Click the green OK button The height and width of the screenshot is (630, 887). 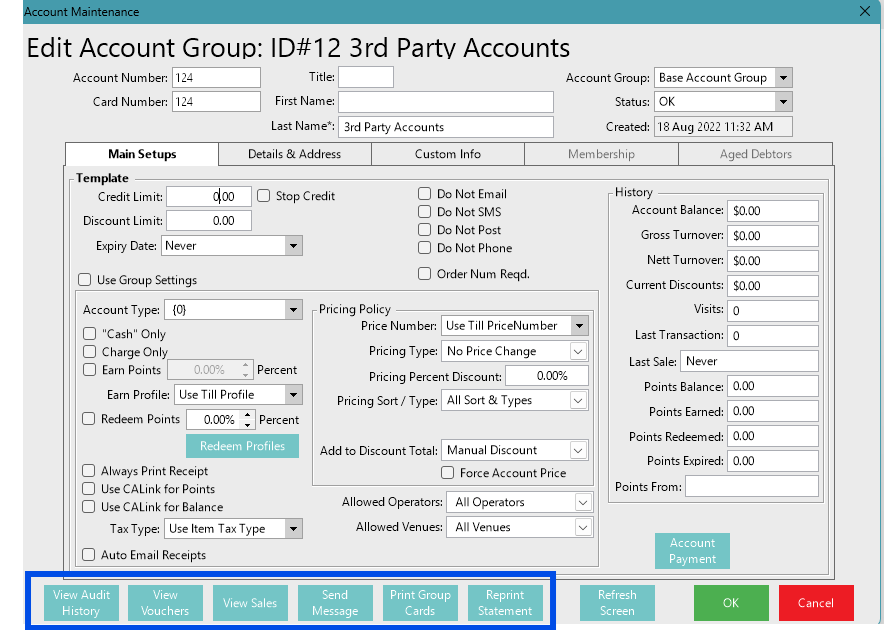pyautogui.click(x=731, y=602)
